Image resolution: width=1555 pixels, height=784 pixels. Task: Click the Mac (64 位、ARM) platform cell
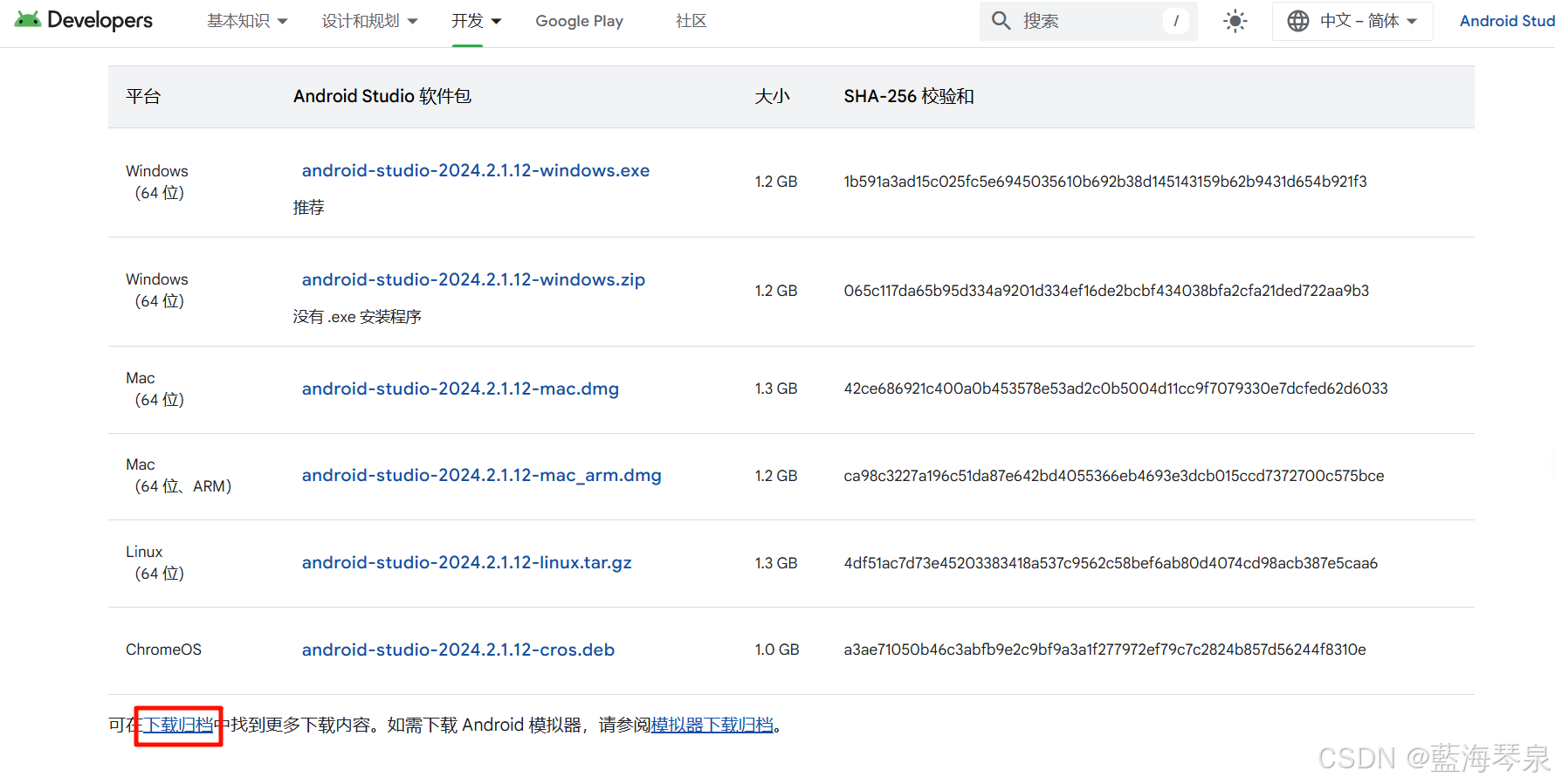pos(179,475)
